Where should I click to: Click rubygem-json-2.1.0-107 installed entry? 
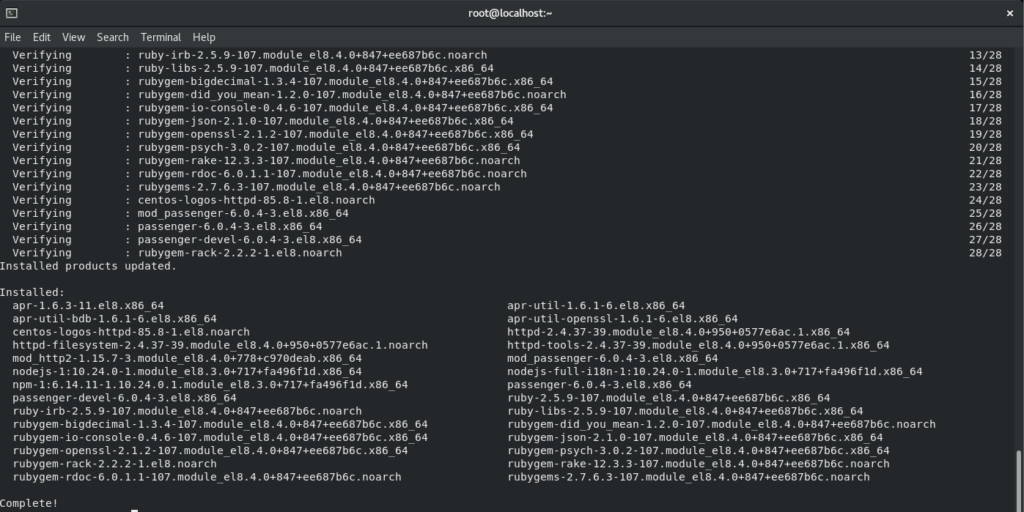pyautogui.click(x=695, y=437)
